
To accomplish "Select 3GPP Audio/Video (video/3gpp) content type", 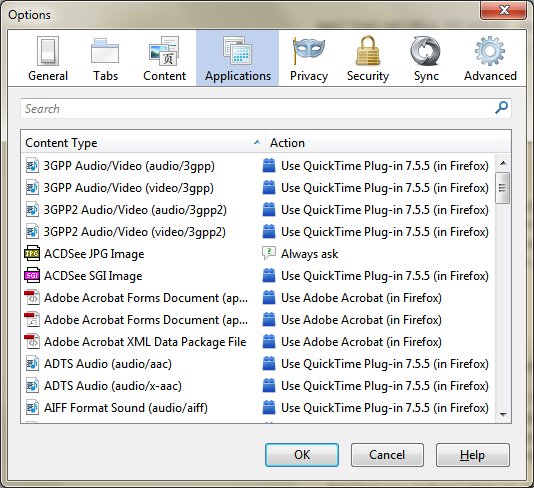I will (x=129, y=188).
